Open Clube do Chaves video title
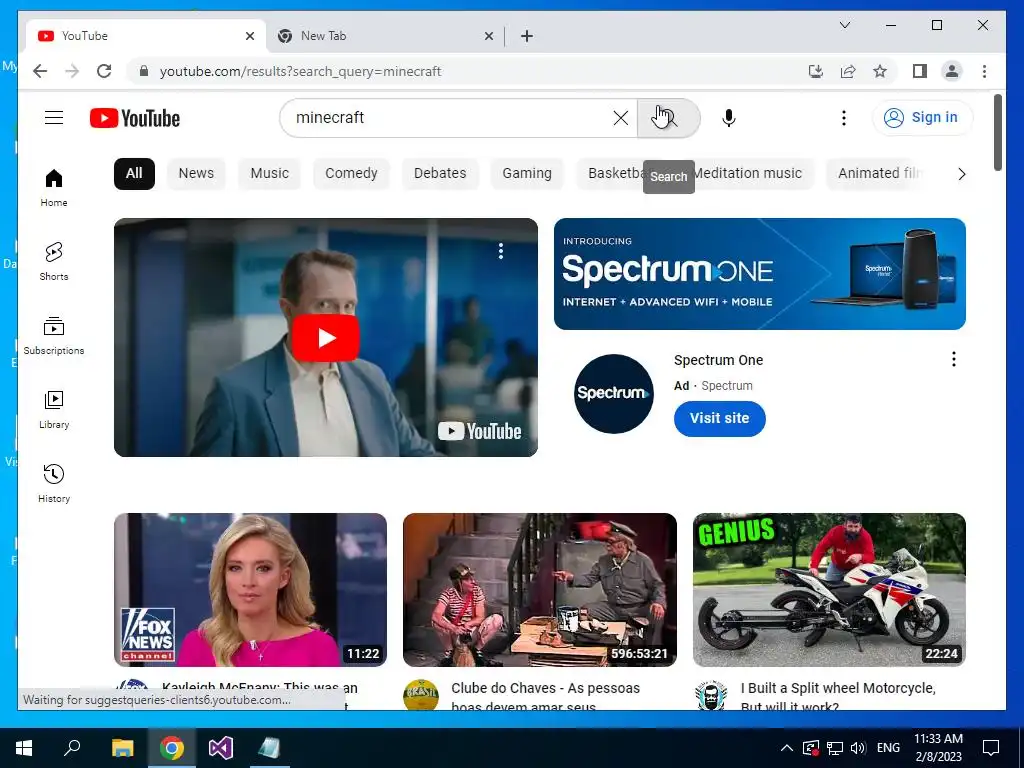Screen dimensions: 1024x768 (x=545, y=696)
